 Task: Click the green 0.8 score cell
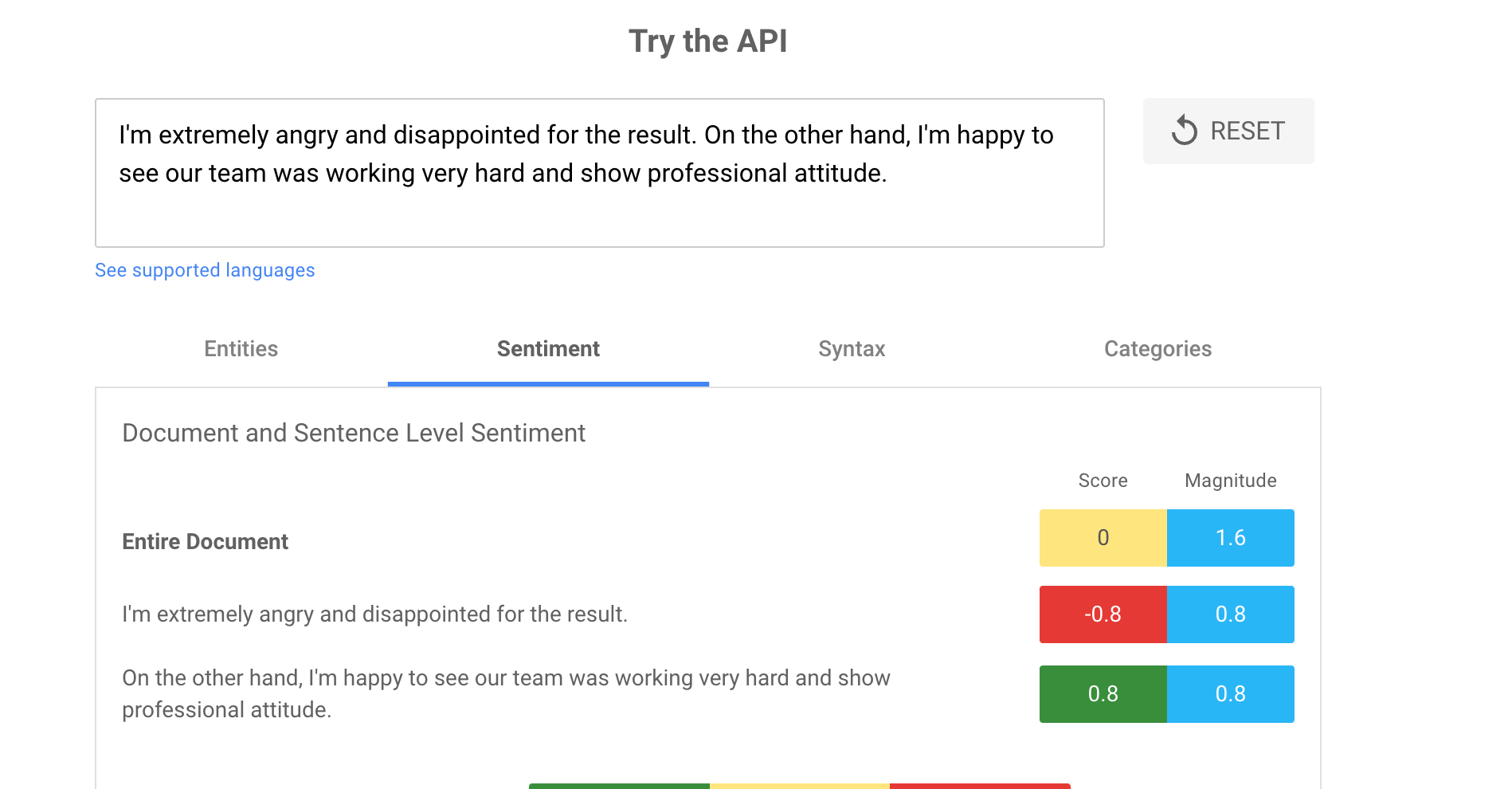[1103, 694]
